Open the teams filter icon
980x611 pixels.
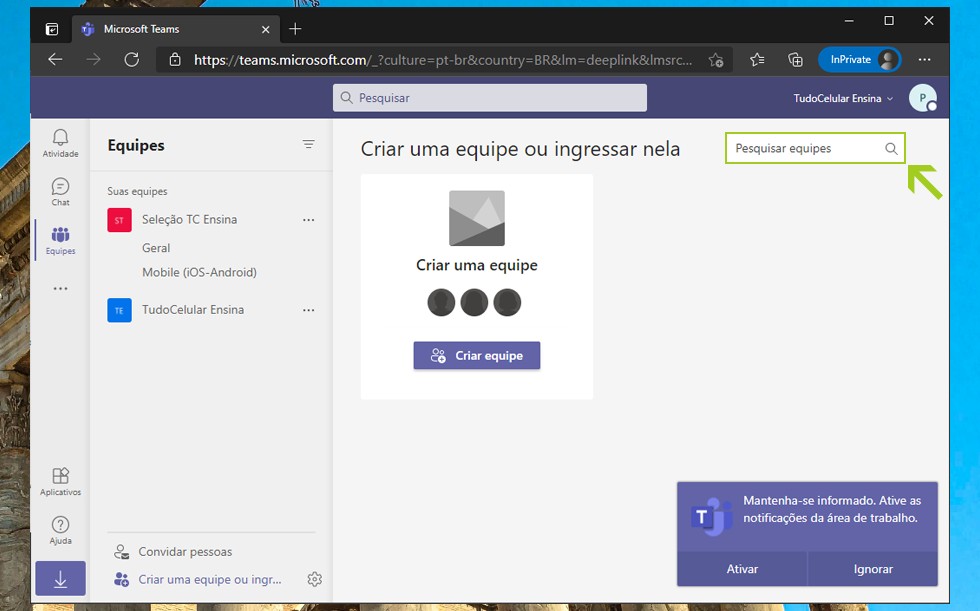(x=309, y=145)
